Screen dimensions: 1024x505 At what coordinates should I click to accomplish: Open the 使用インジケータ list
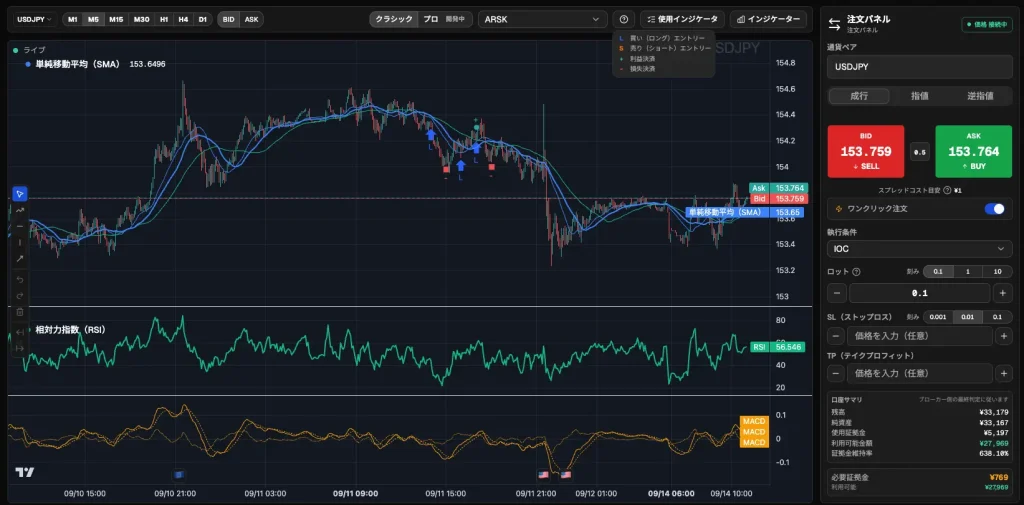pyautogui.click(x=682, y=20)
